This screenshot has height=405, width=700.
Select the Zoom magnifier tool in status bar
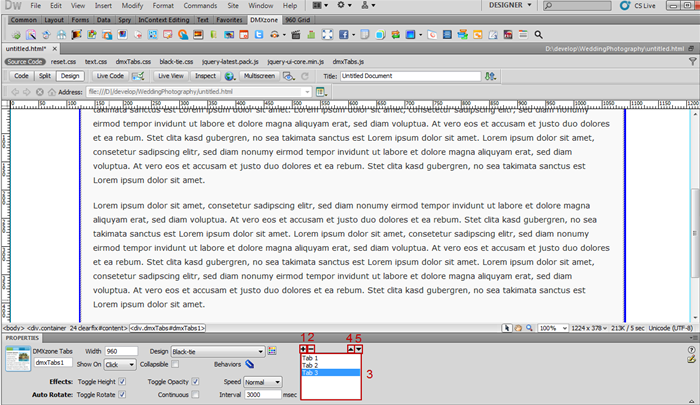click(531, 328)
